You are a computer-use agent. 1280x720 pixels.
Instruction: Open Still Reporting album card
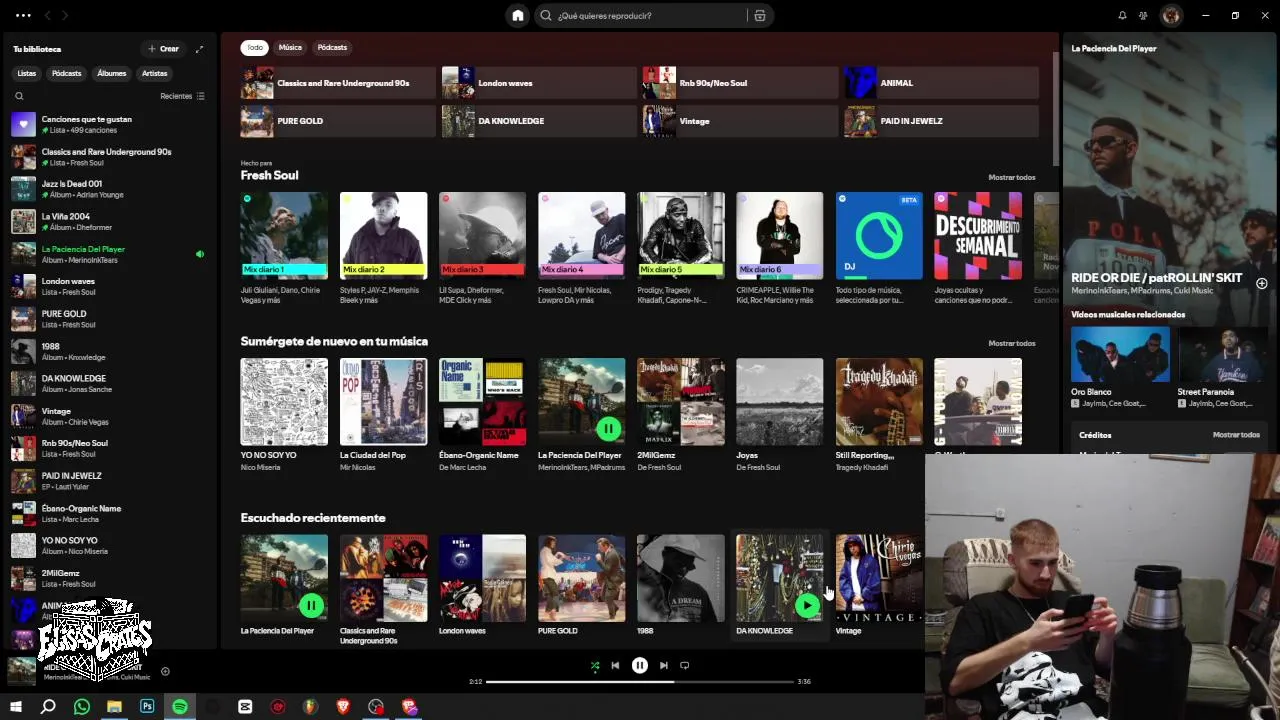pyautogui.click(x=879, y=415)
